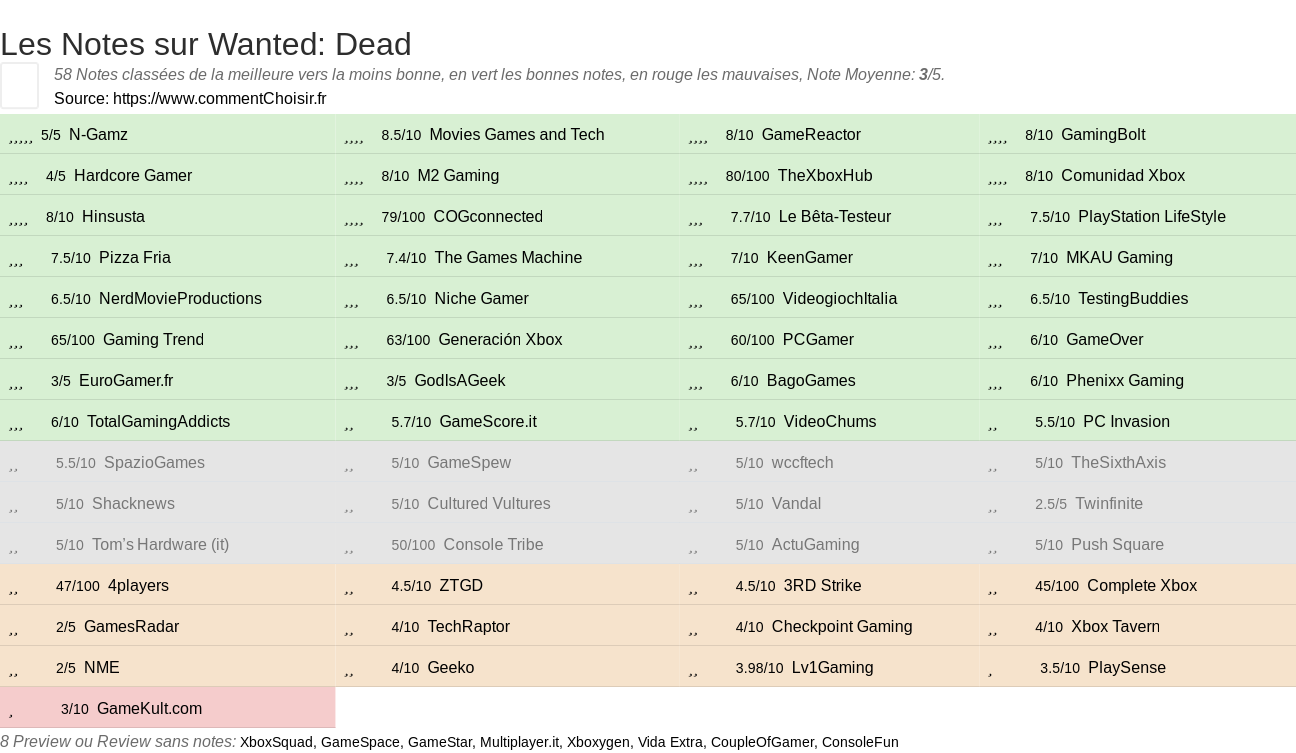Select Niche Gamer review

pos(482,298)
